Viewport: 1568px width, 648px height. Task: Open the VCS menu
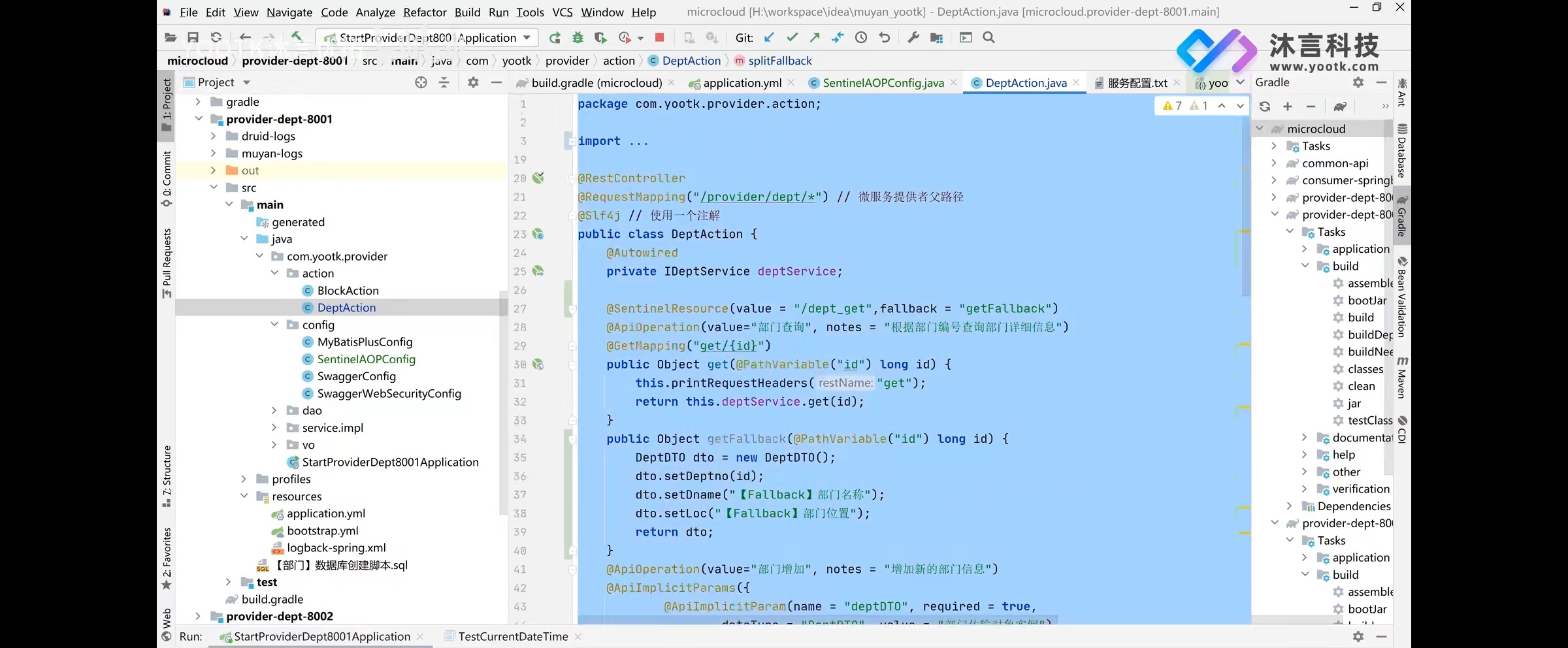pyautogui.click(x=563, y=12)
